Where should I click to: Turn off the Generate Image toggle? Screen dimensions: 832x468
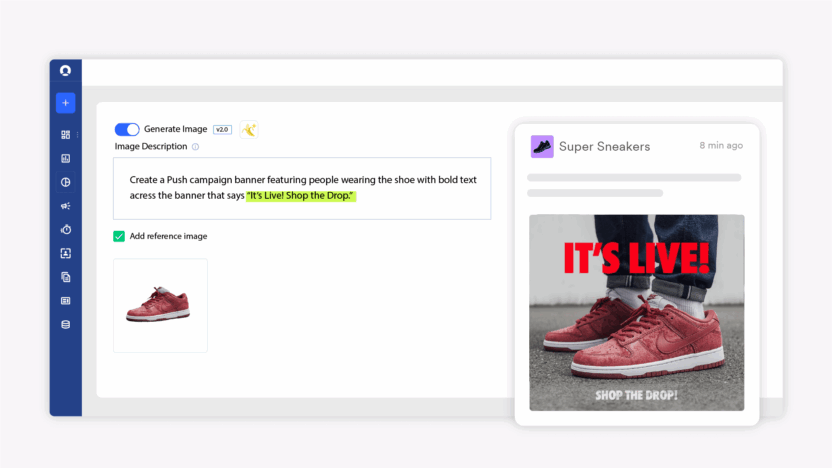coord(127,129)
